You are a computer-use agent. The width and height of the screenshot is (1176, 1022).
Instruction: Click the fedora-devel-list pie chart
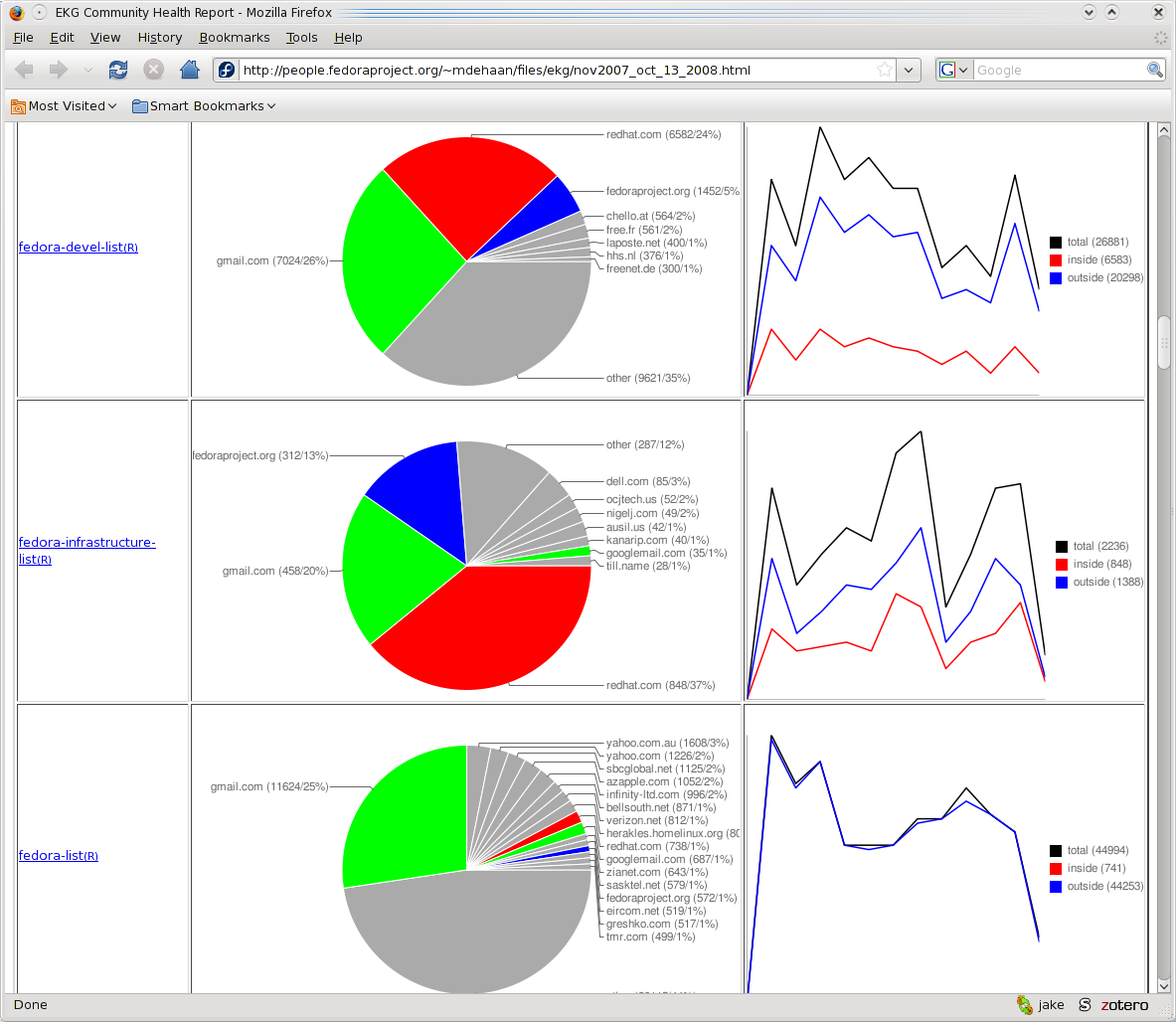tap(466, 260)
